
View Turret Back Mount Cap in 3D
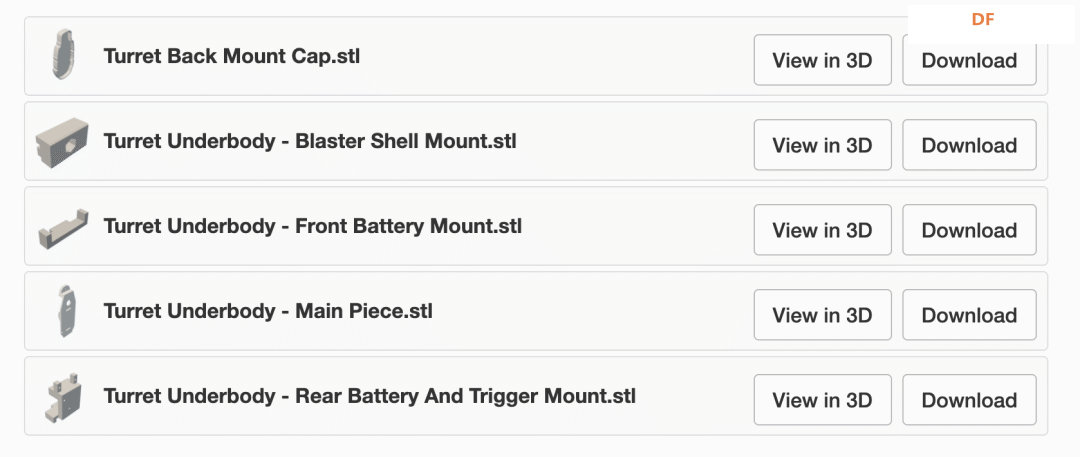click(x=822, y=60)
